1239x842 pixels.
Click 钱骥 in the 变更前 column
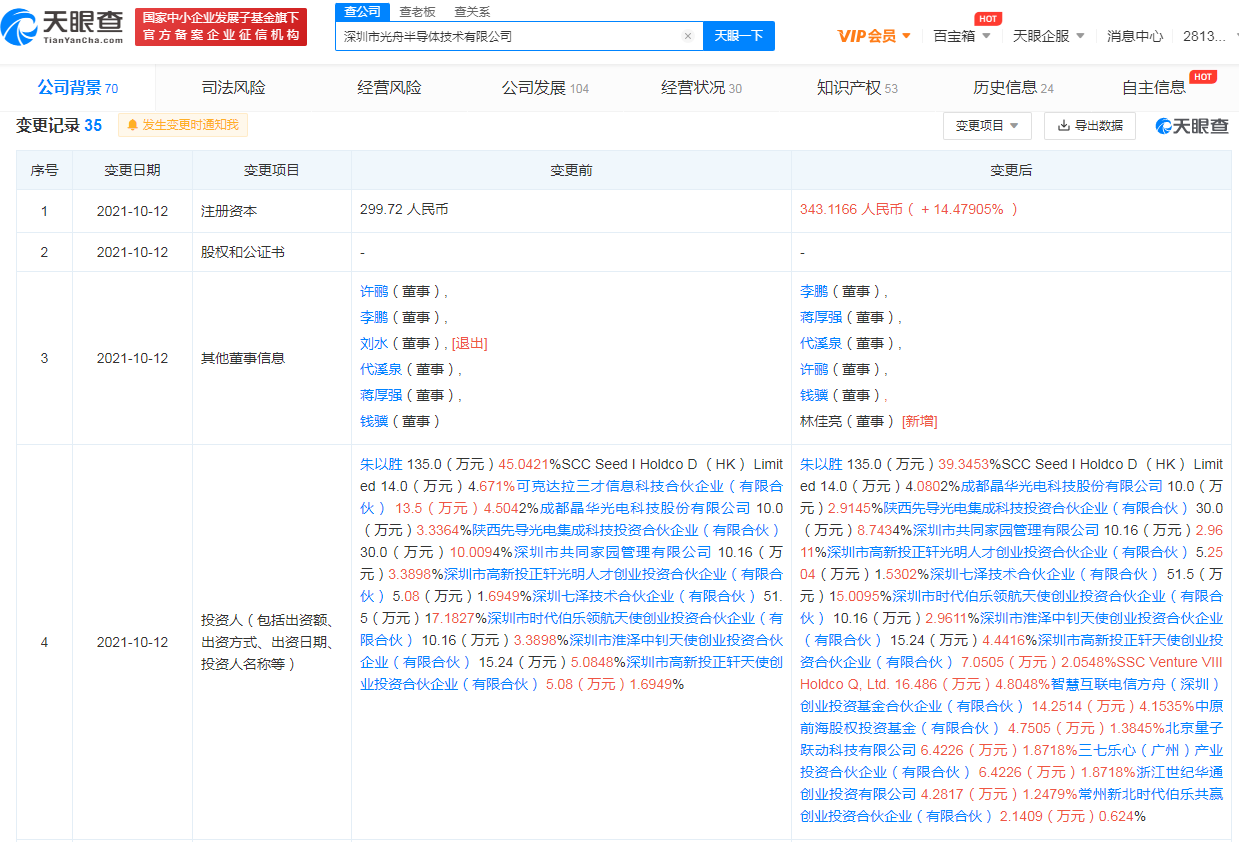pos(374,421)
